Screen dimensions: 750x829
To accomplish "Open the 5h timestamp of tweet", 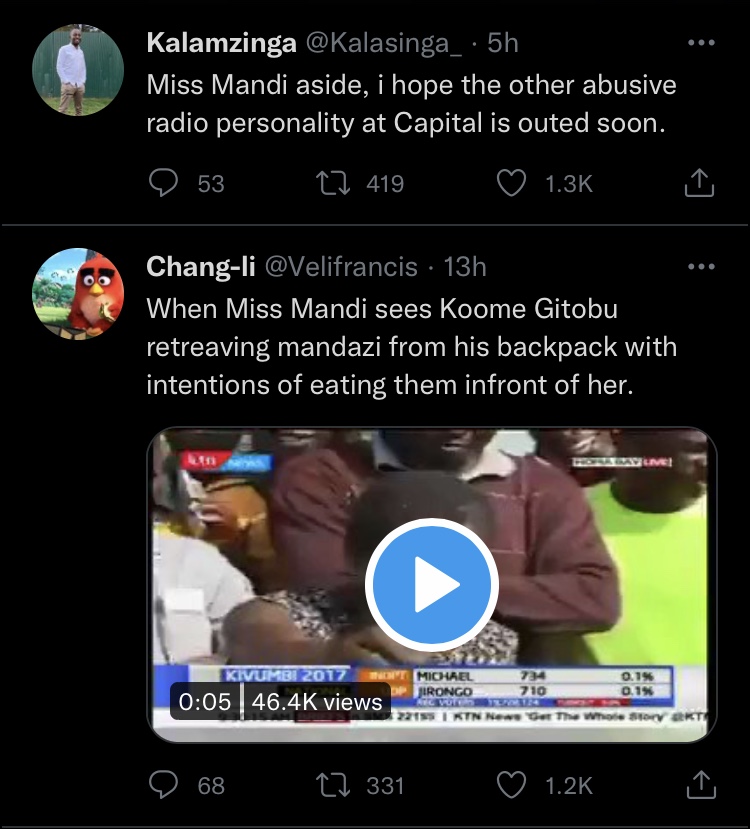I will click(503, 43).
